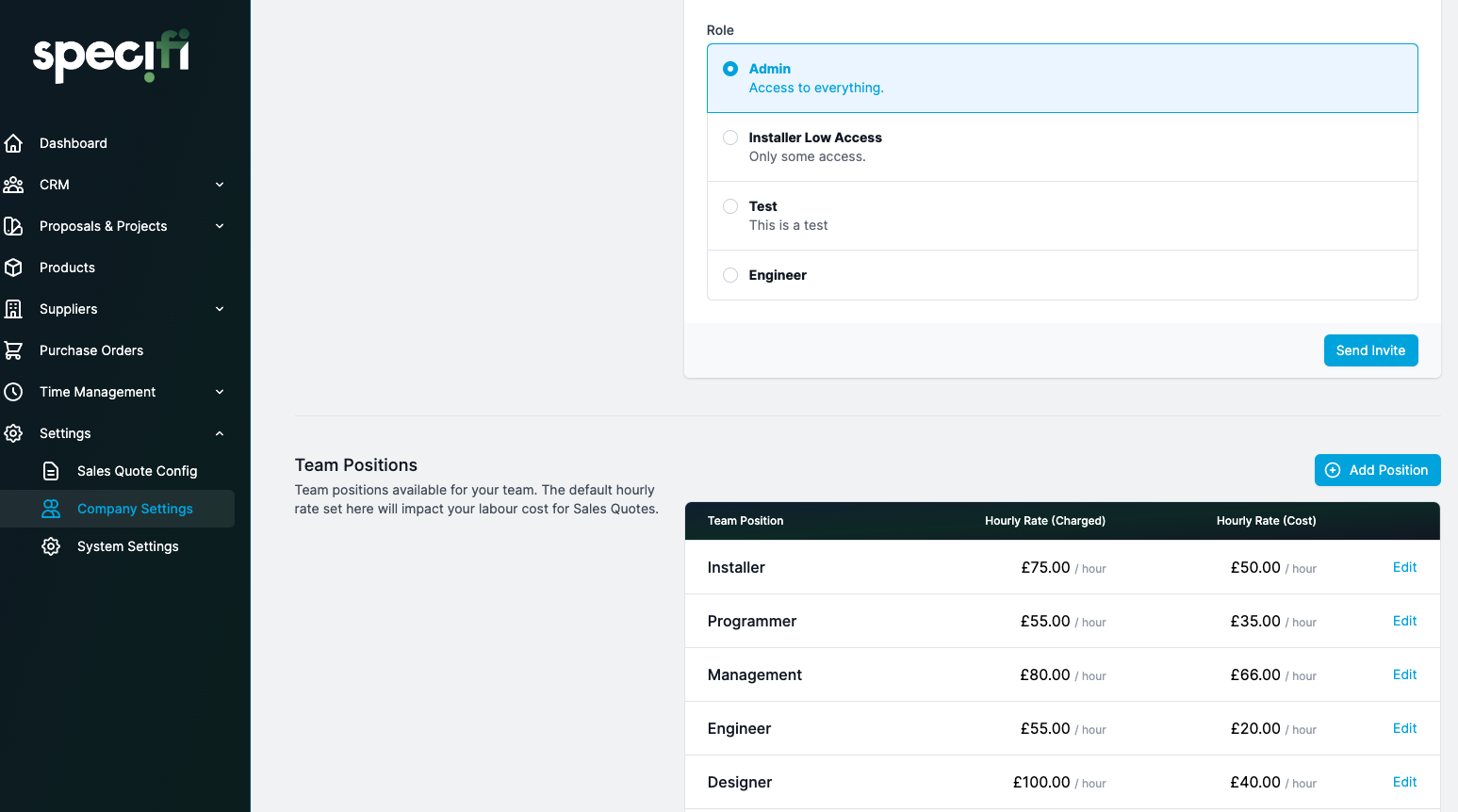
Task: Click the Sales Quote Config document icon
Action: (51, 471)
